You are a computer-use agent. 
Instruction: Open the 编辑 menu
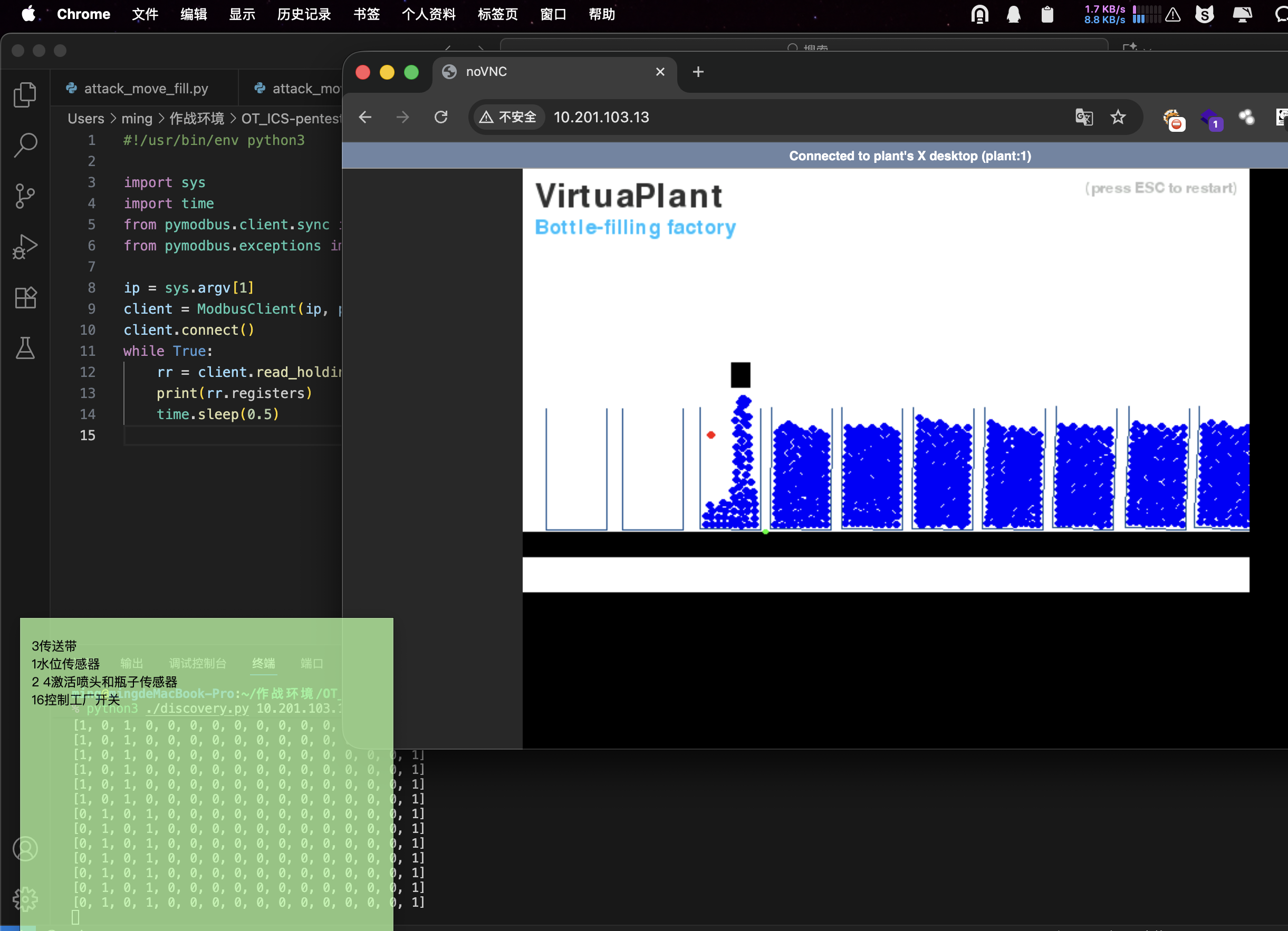pyautogui.click(x=194, y=14)
